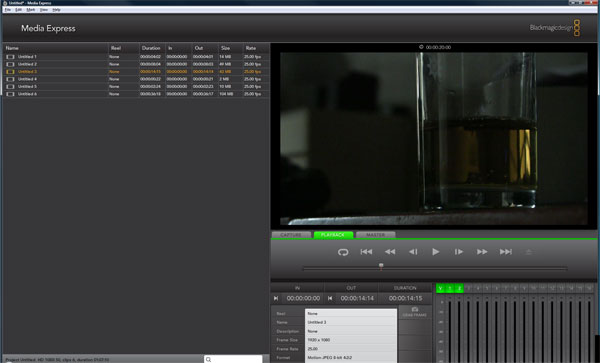The width and height of the screenshot is (600, 363).
Task: Switch to the Master tab
Action: pyautogui.click(x=375, y=235)
